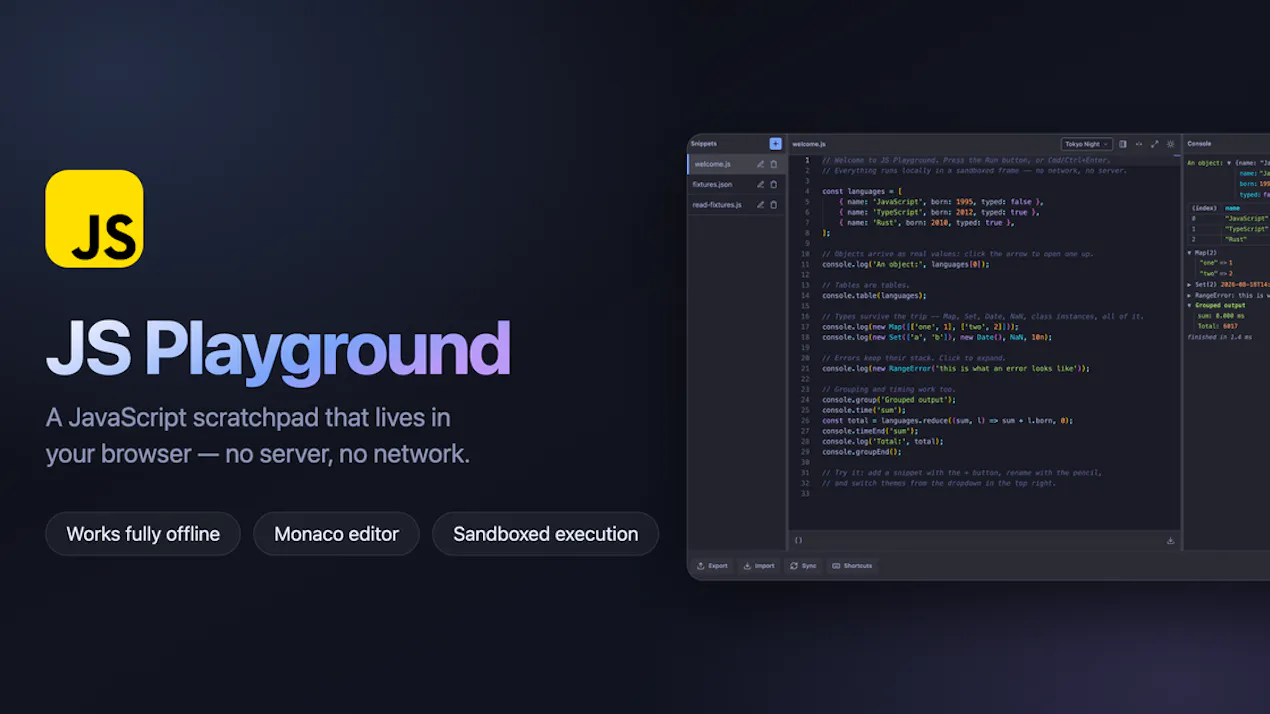Viewport: 1270px width, 714px height.
Task: Collapse the Grouped output console group
Action: pos(1190,305)
